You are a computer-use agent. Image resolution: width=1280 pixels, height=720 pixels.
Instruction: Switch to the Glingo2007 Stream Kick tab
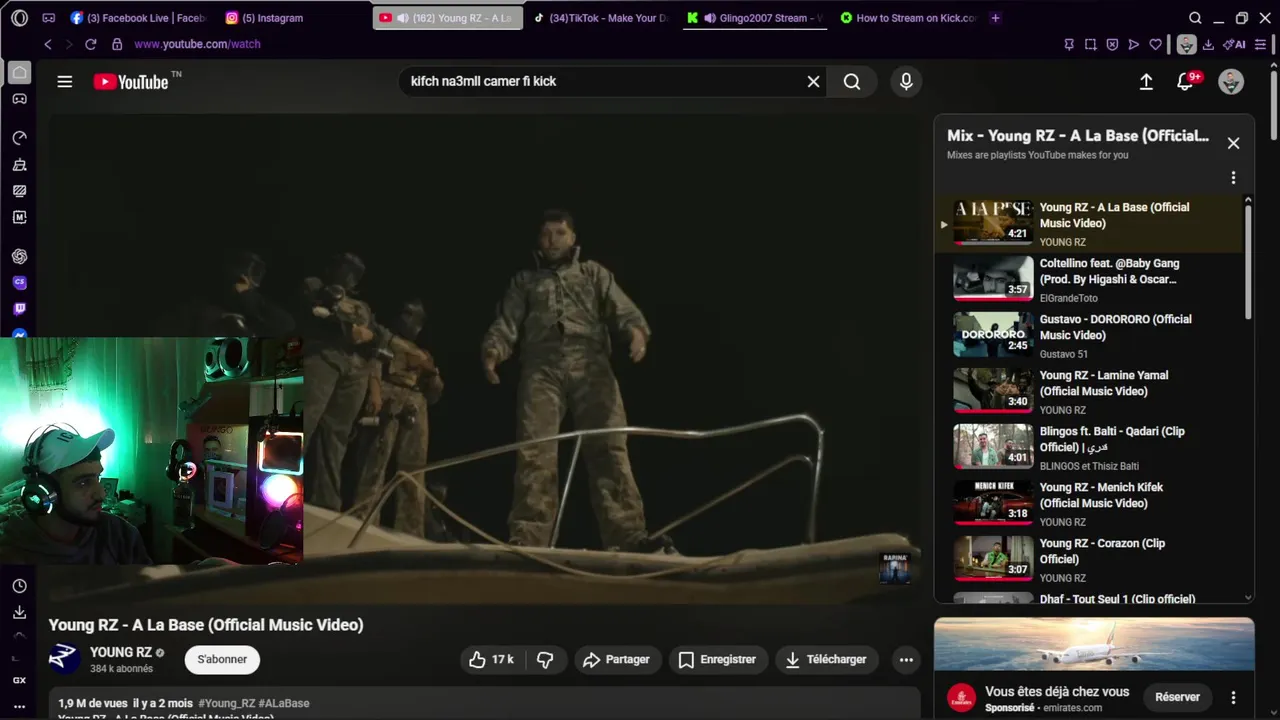pyautogui.click(x=755, y=18)
